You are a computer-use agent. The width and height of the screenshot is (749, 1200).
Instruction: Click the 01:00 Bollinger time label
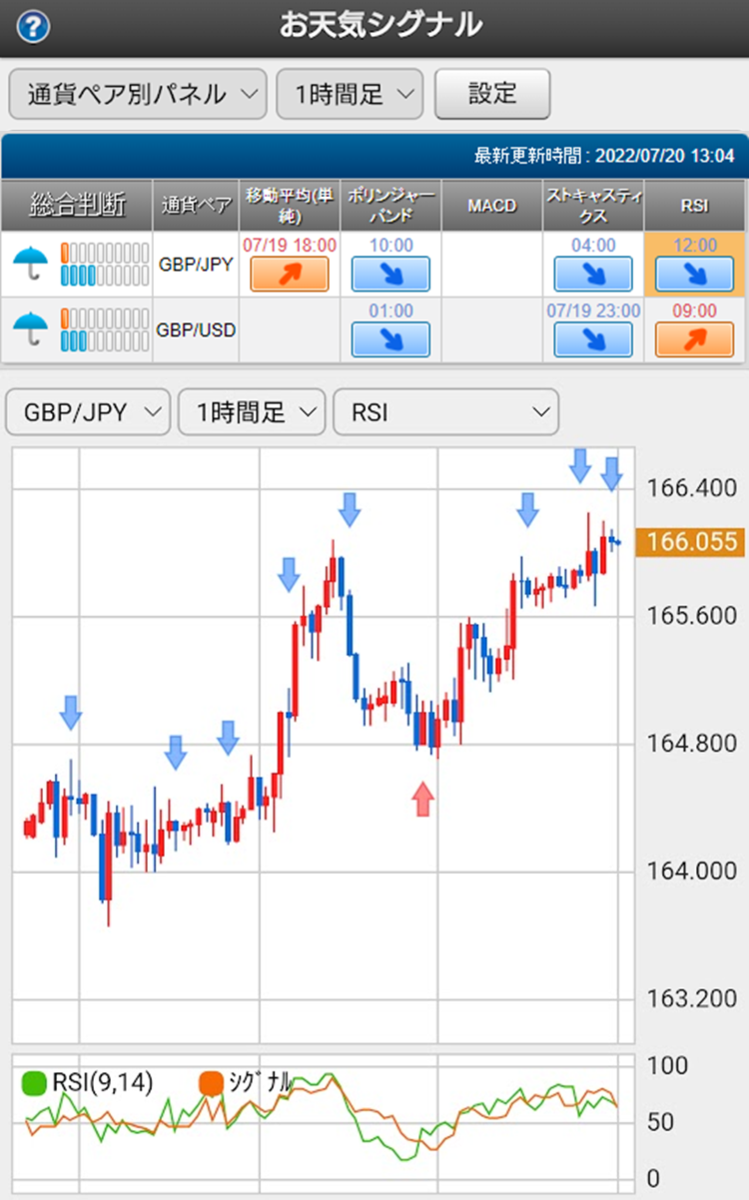point(391,311)
